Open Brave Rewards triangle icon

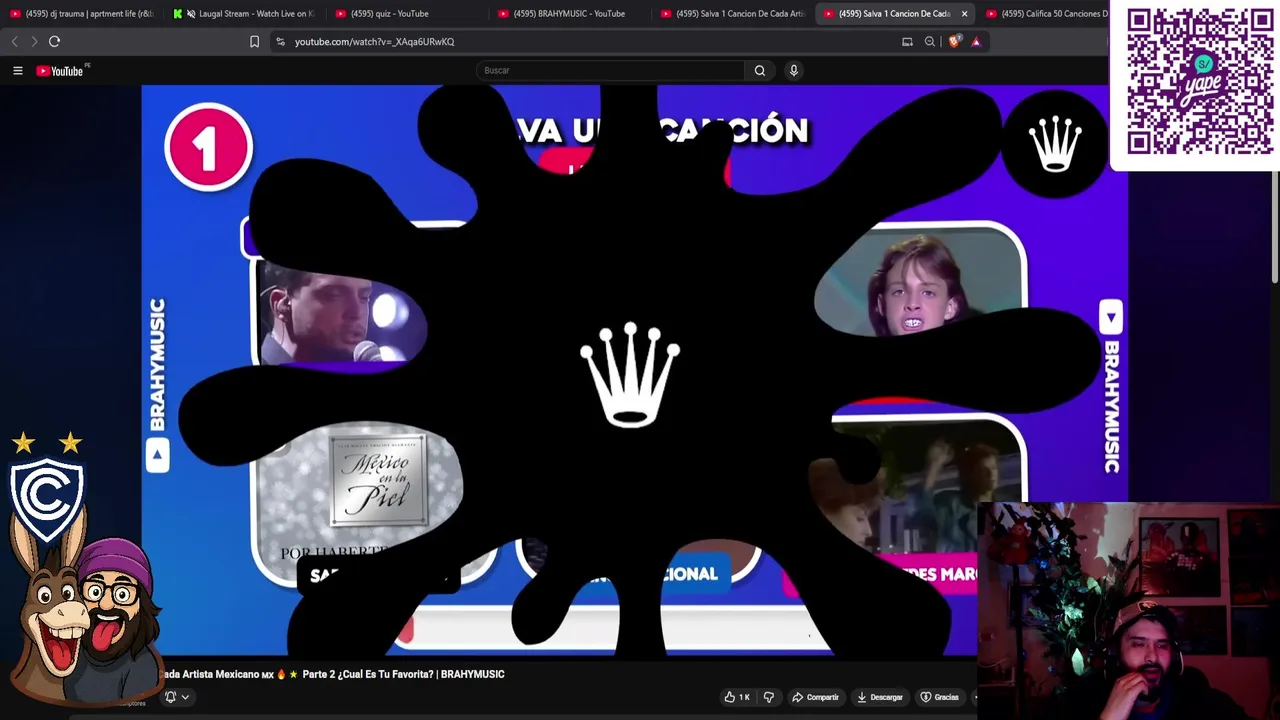(976, 41)
